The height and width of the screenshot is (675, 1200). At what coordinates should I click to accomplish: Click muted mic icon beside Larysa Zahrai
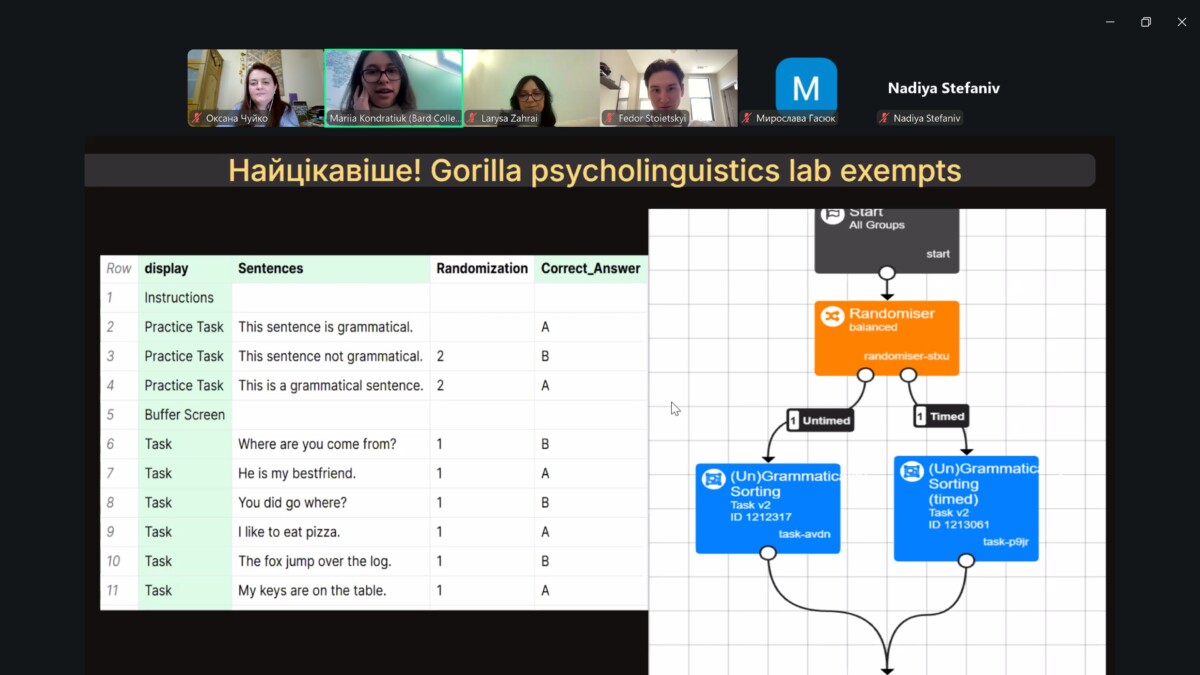(x=472, y=118)
